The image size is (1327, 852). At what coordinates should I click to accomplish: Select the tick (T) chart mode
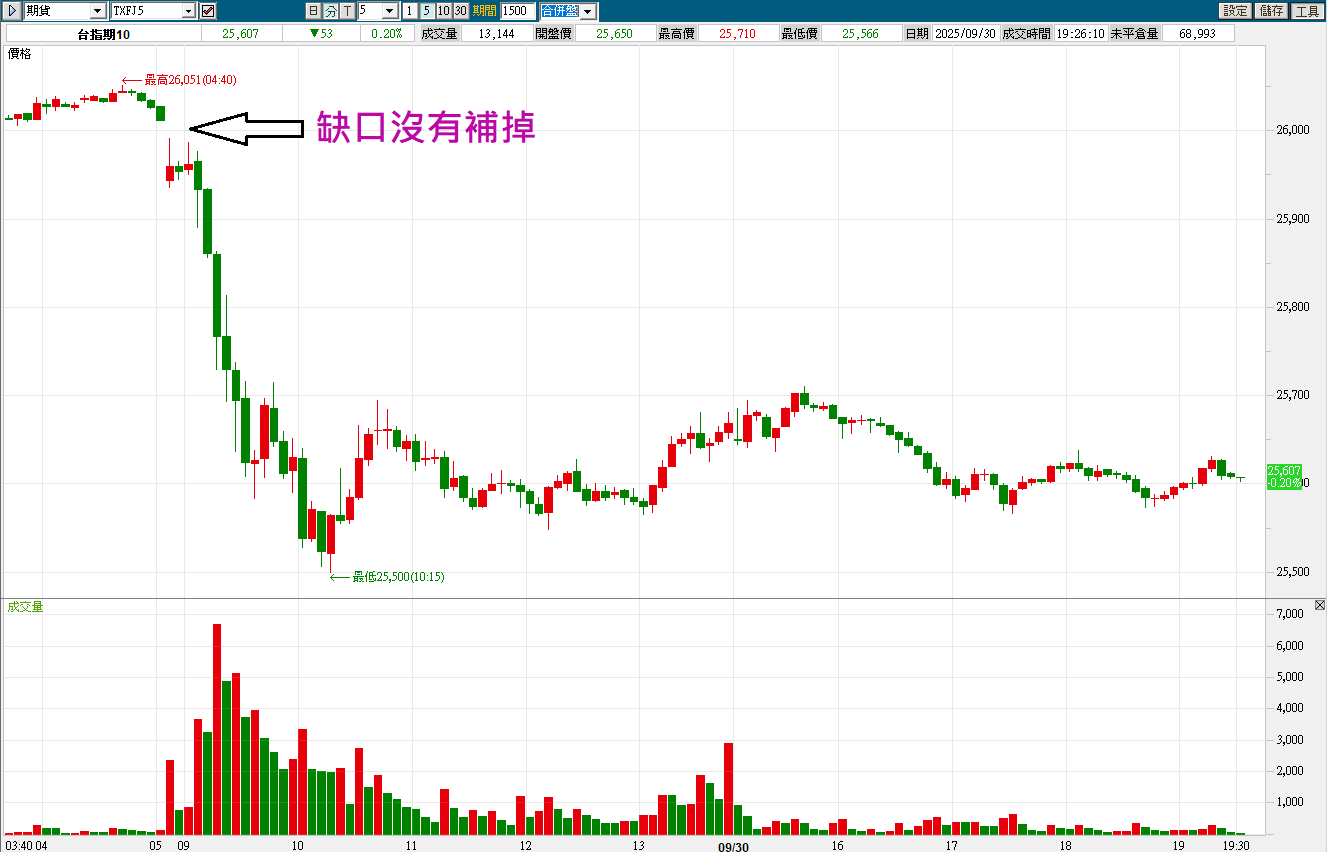point(347,11)
